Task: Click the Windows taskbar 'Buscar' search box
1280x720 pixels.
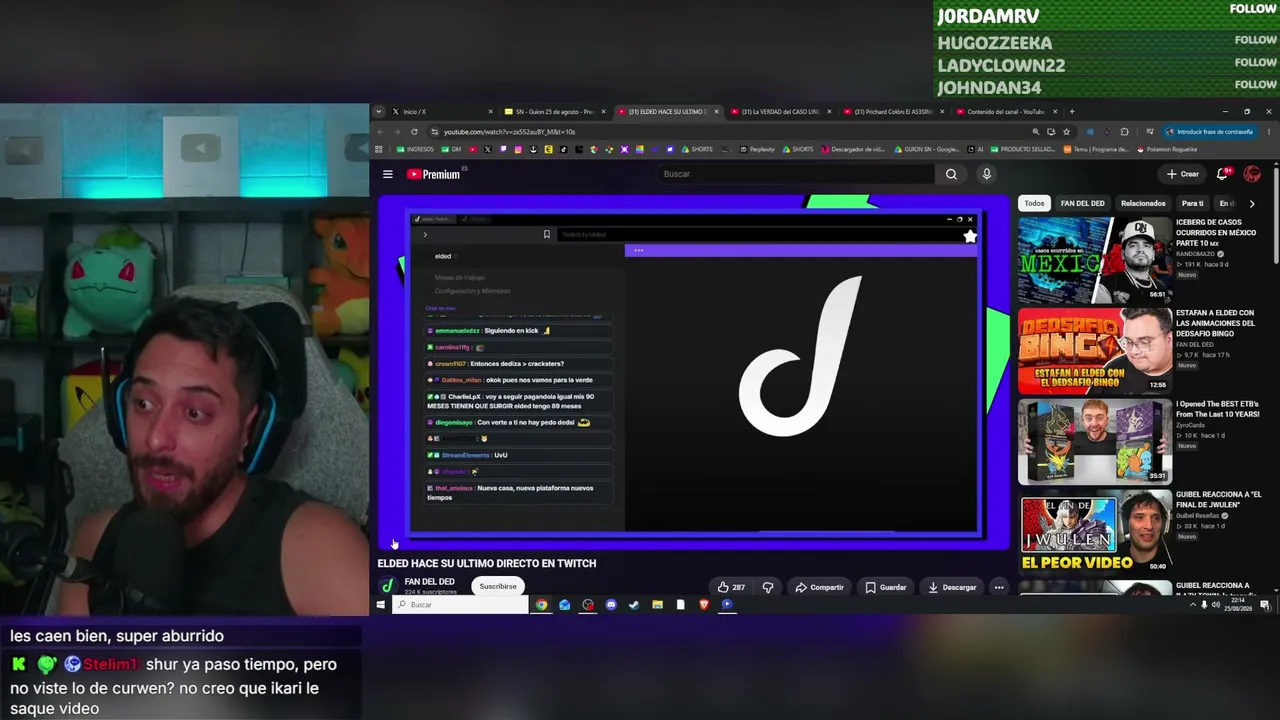Action: click(x=460, y=604)
